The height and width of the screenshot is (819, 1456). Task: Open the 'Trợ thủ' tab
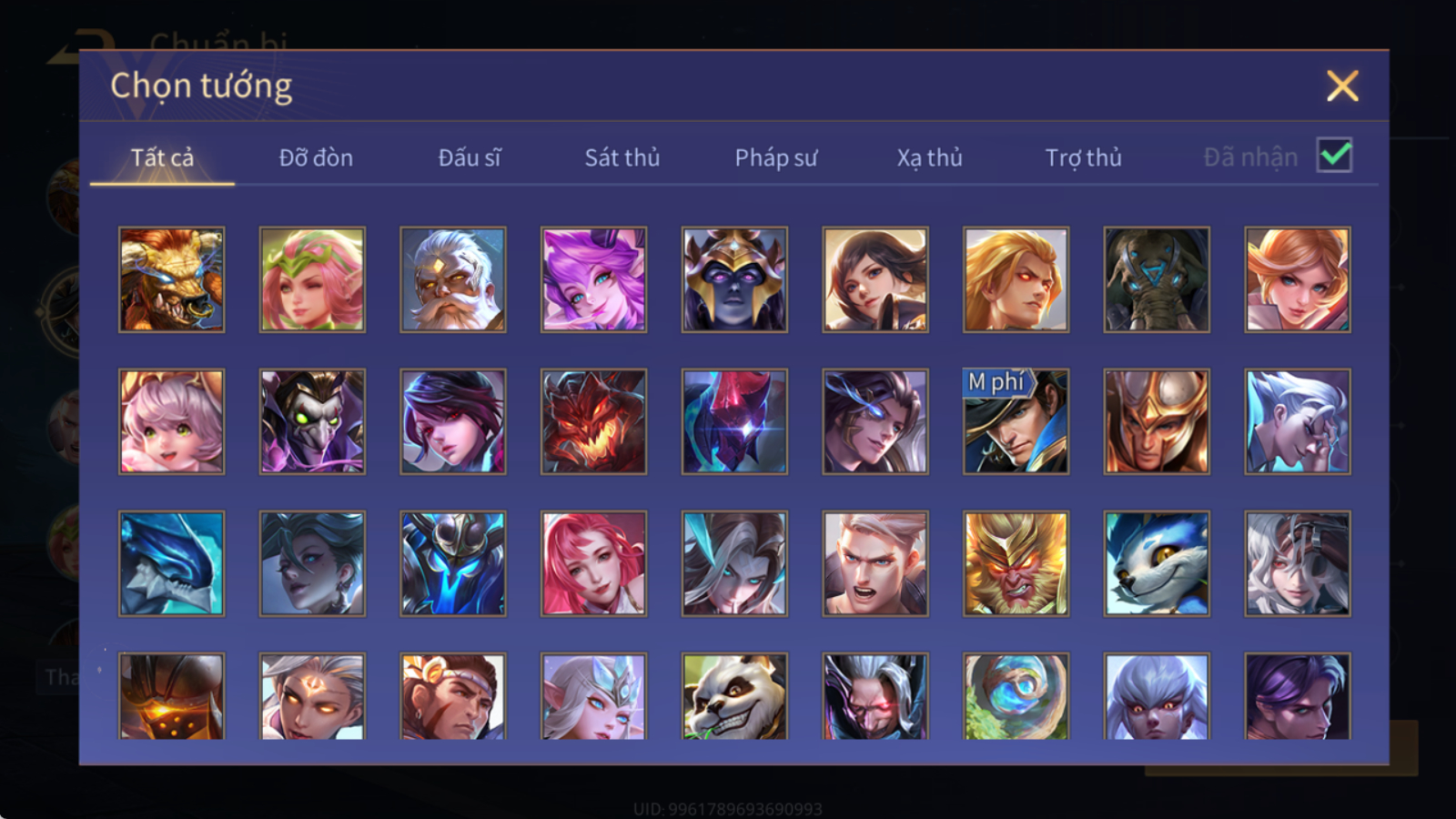point(1083,157)
